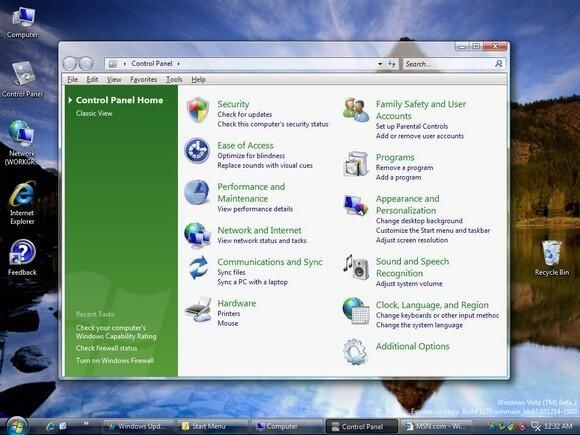Click the Security shield icon
580x435 pixels.
point(198,110)
